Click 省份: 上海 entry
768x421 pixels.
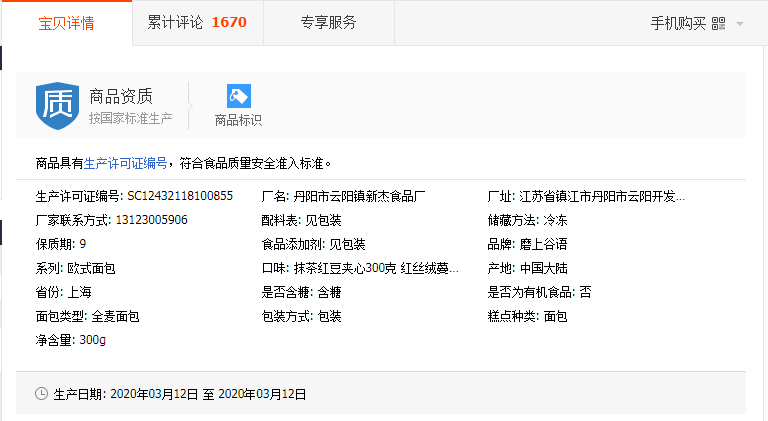coord(63,292)
